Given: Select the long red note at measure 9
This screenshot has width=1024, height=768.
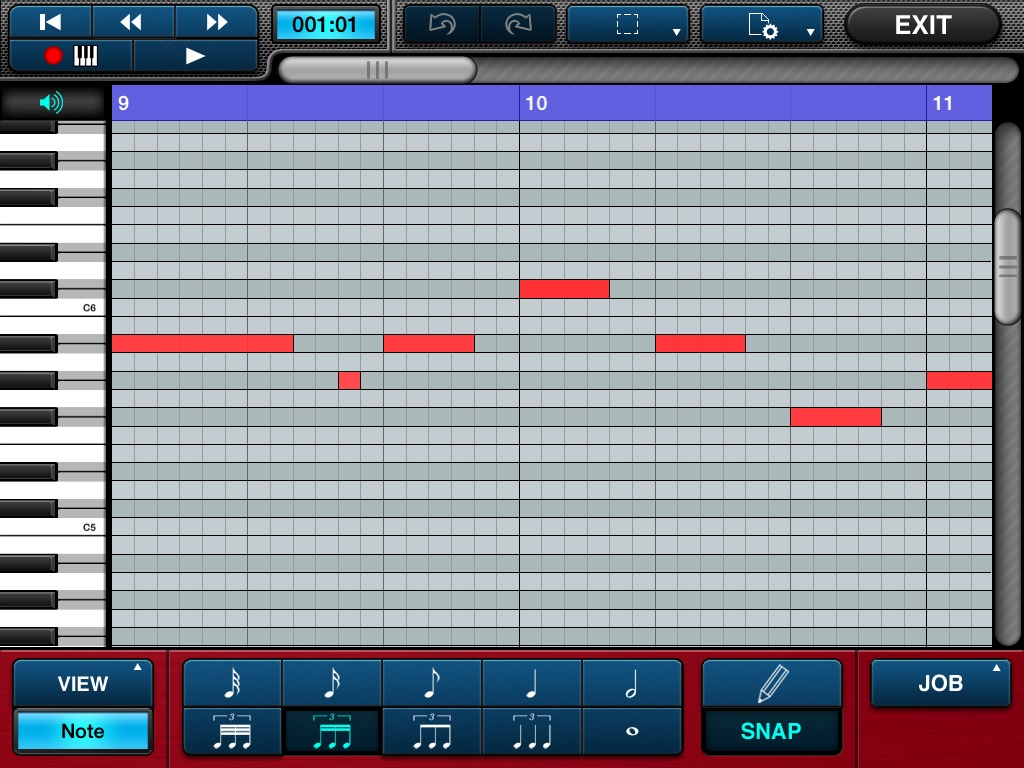Looking at the screenshot, I should pos(202,344).
